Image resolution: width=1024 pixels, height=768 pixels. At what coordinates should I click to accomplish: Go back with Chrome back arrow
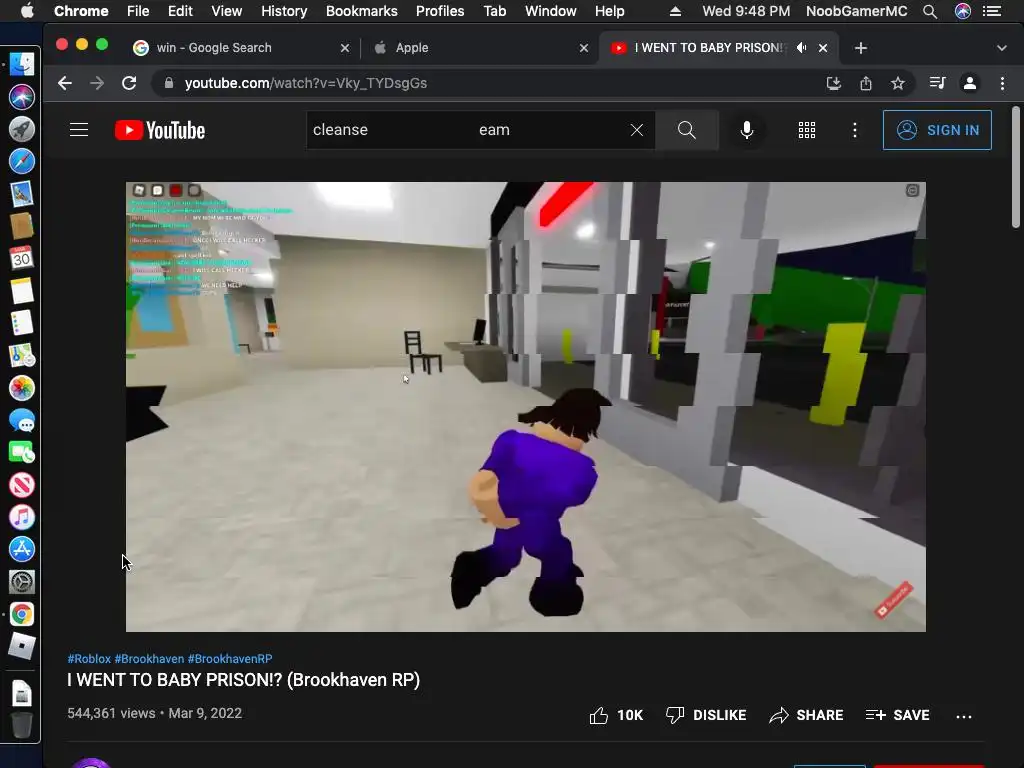pos(65,83)
